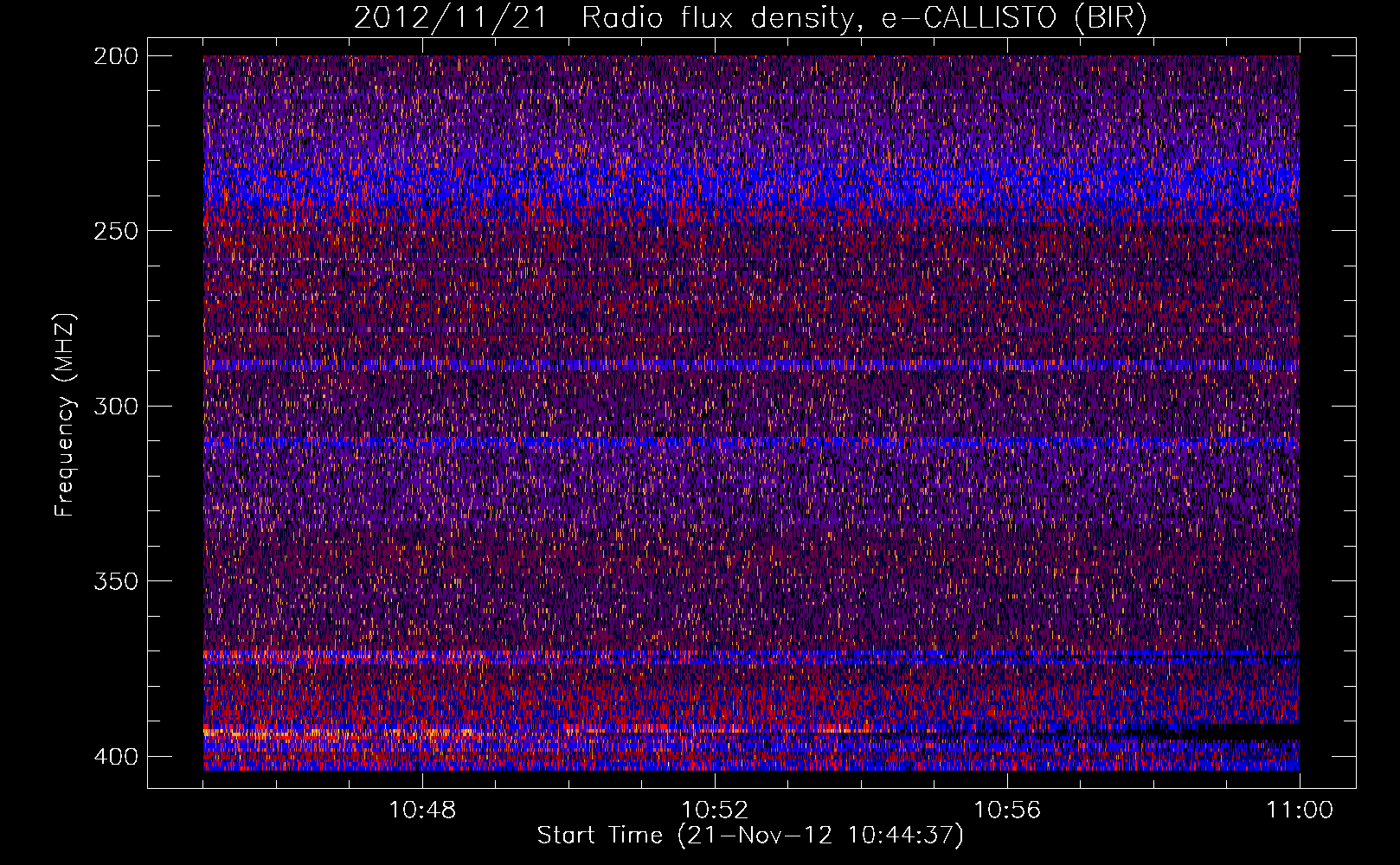Click the 10:56 time tick label
This screenshot has height=865, width=1400.
(1007, 811)
